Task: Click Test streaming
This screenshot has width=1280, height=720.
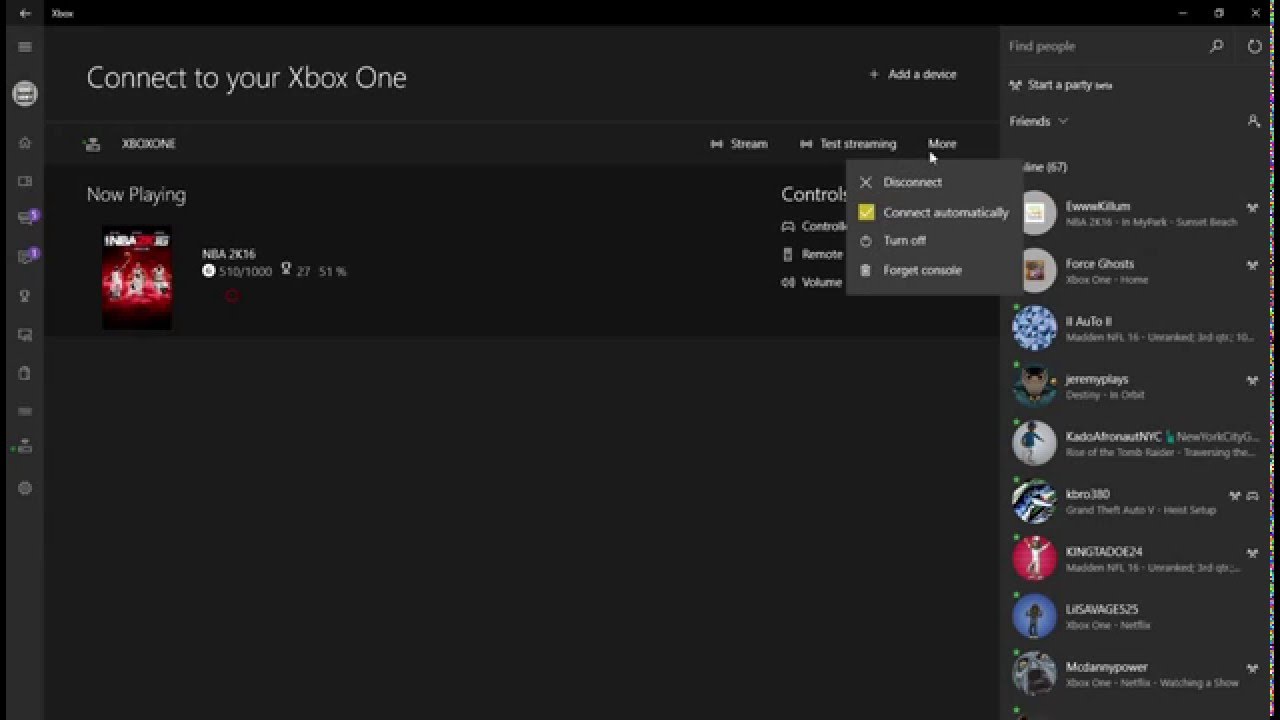Action: [848, 144]
